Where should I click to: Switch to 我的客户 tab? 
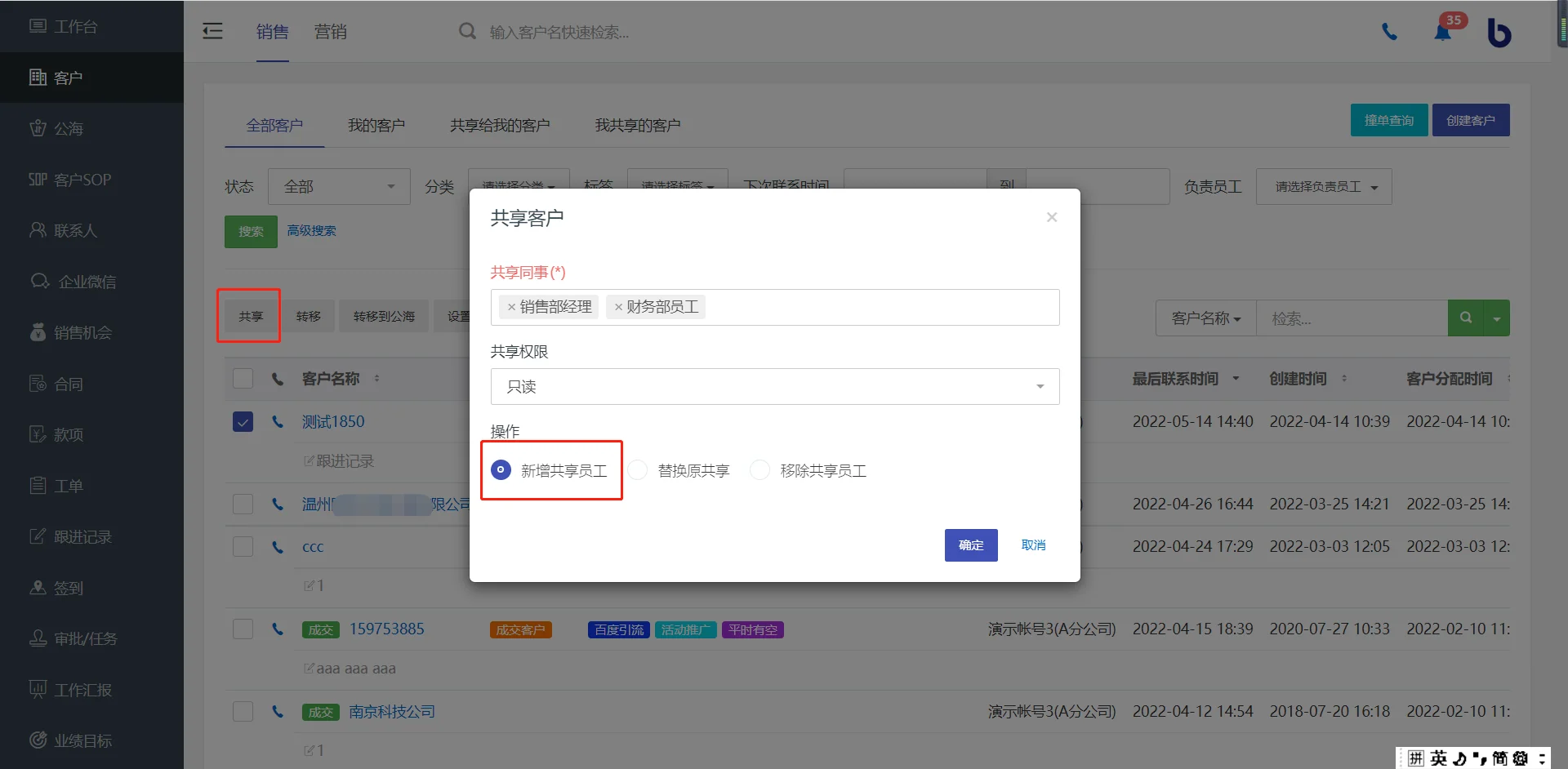point(376,125)
